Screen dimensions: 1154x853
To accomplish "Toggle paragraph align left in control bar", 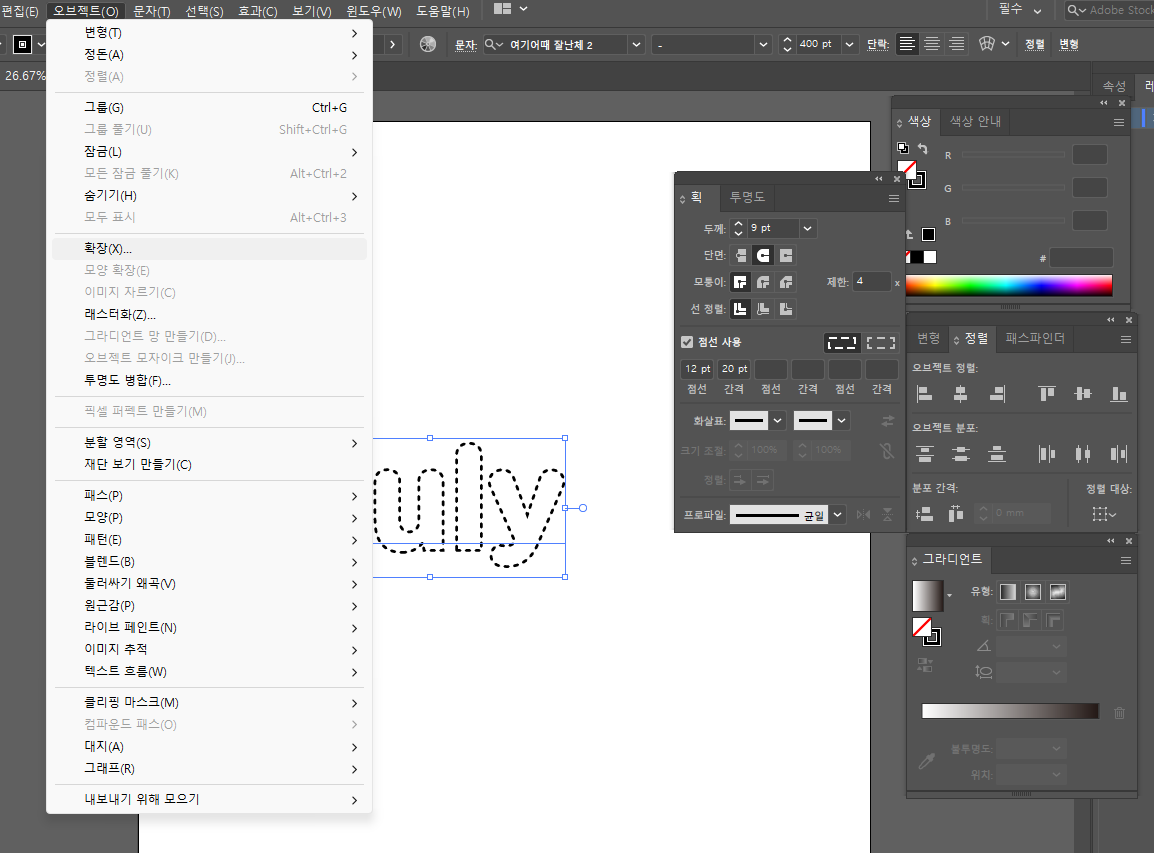I will [x=907, y=44].
